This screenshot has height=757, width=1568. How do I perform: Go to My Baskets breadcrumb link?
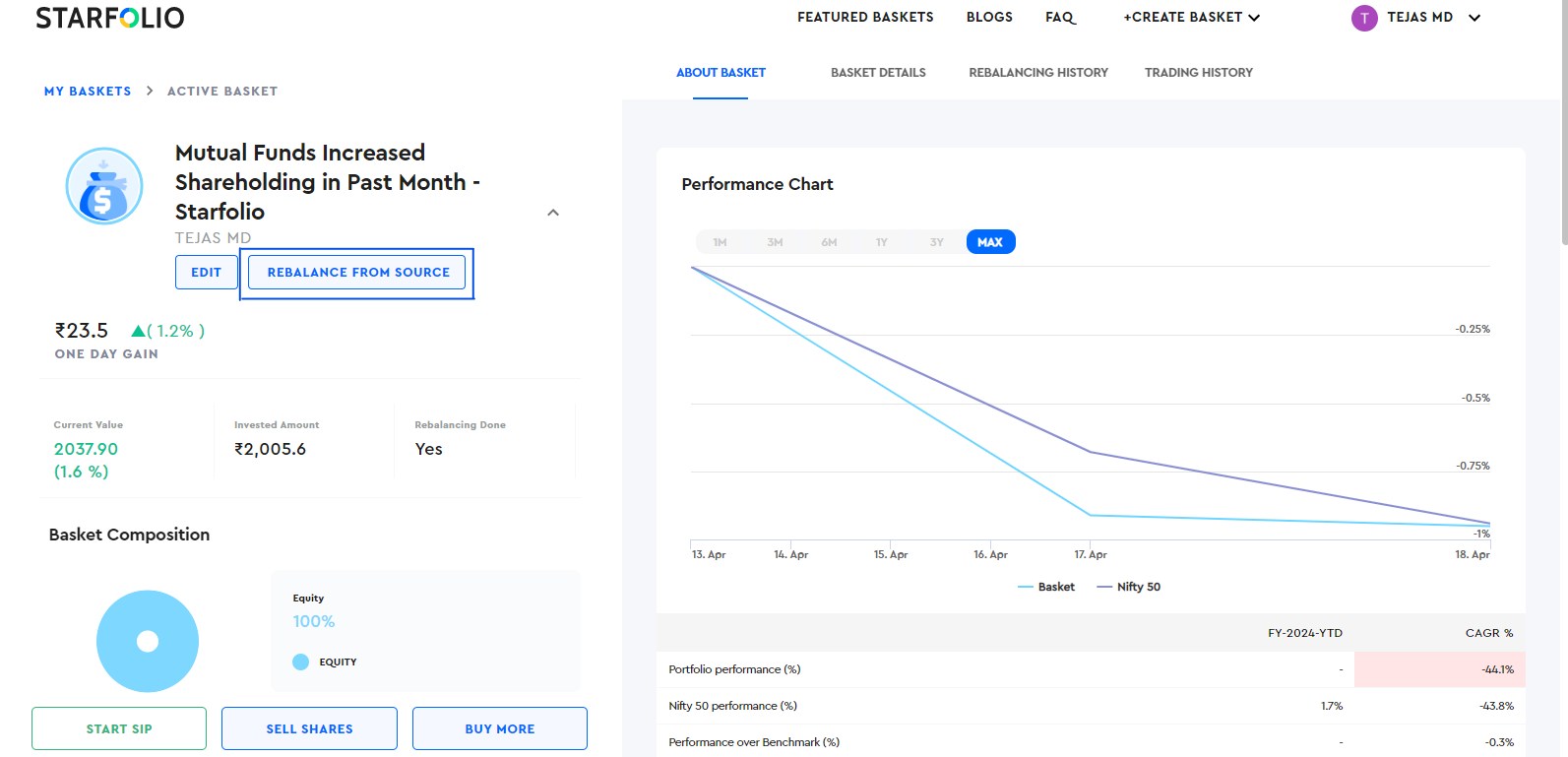click(x=88, y=92)
